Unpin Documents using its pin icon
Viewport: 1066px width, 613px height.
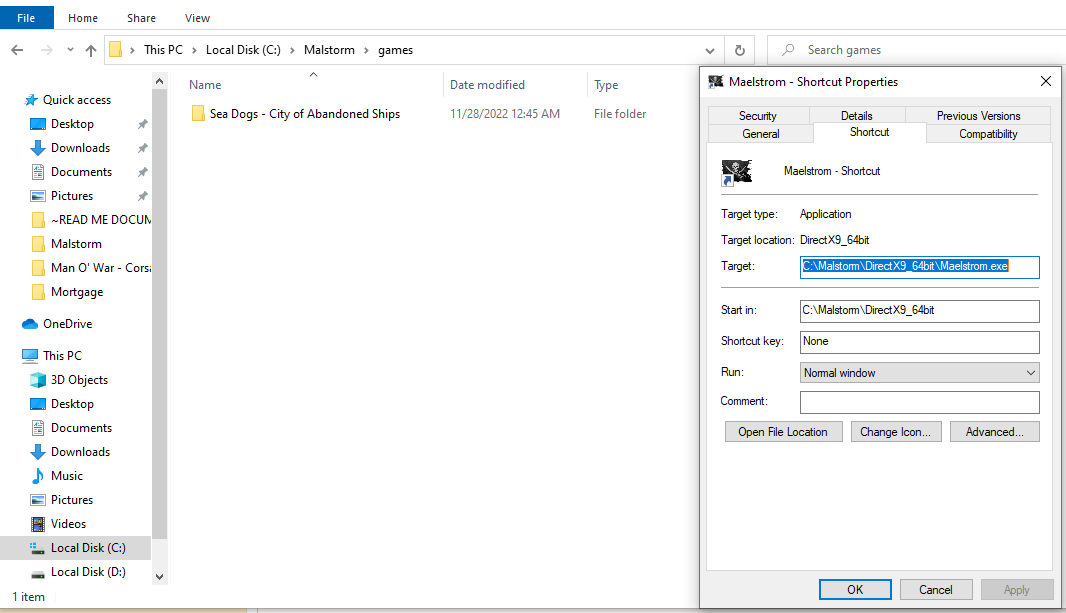point(143,173)
